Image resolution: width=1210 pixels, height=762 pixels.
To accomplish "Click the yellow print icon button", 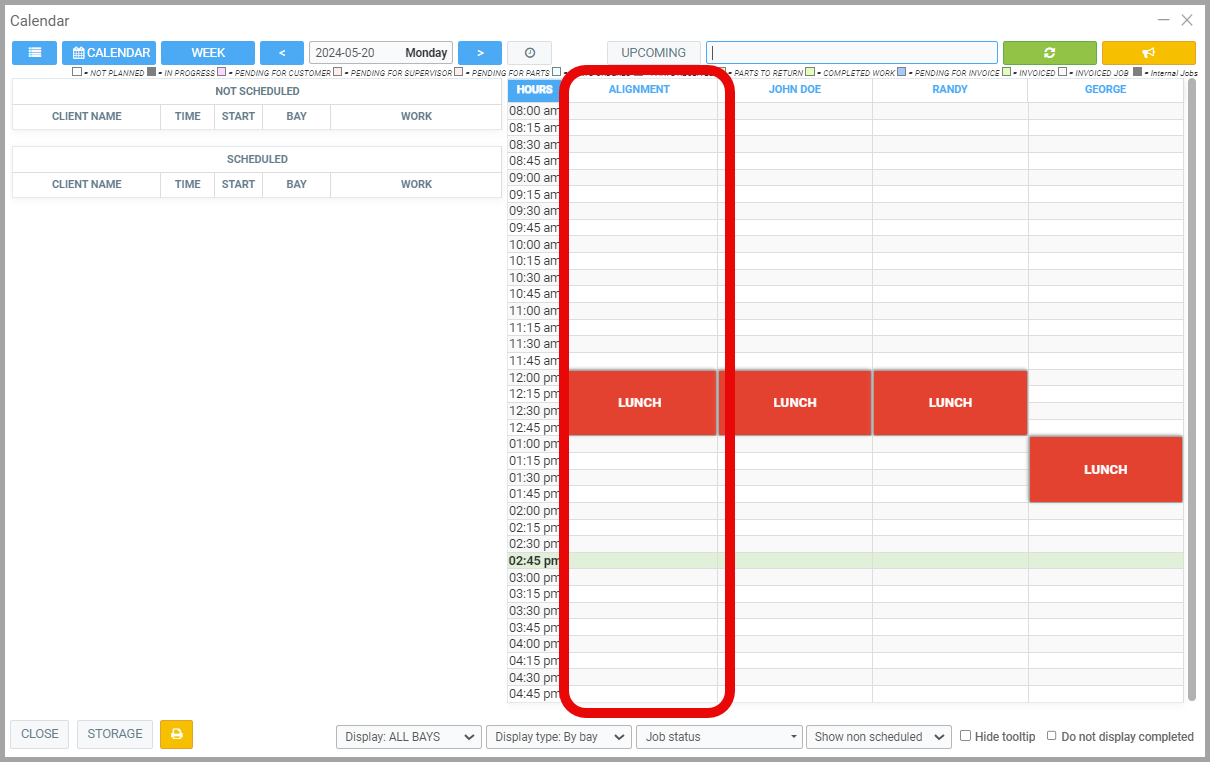I will 176,734.
